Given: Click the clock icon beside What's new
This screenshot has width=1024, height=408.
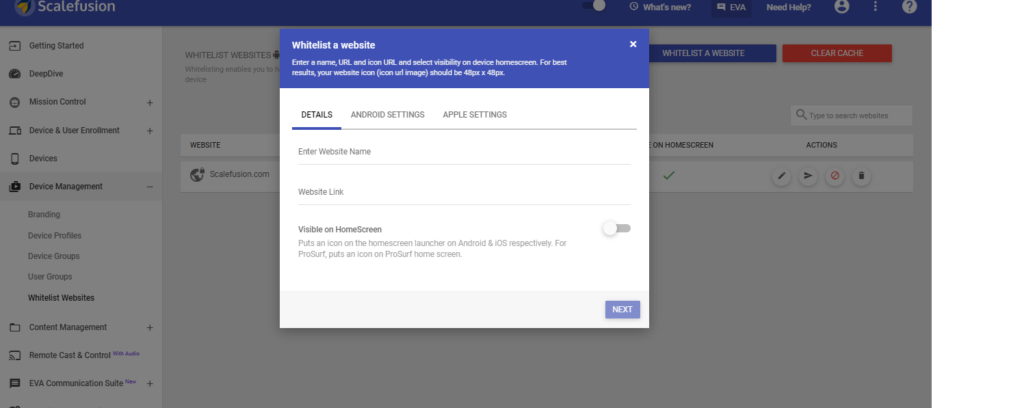Looking at the screenshot, I should point(633,7).
